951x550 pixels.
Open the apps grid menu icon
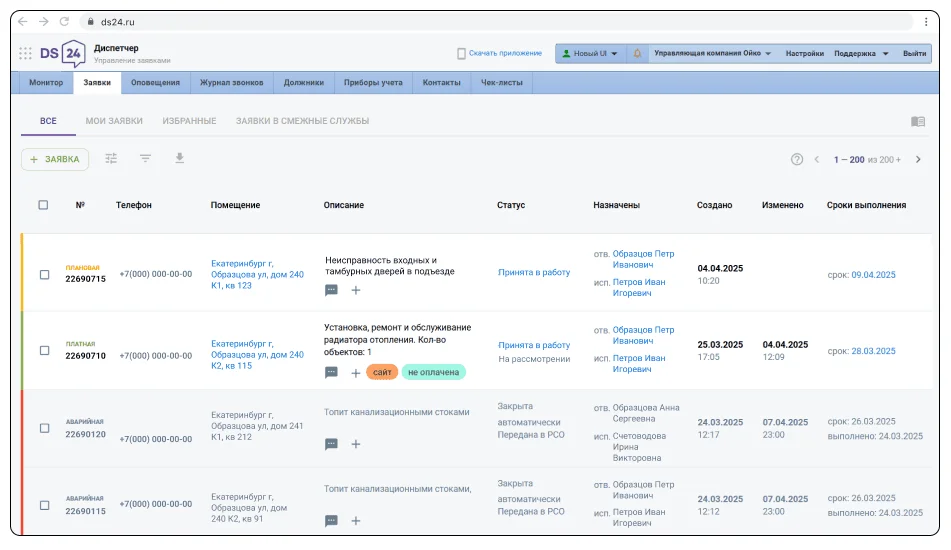click(x=25, y=53)
